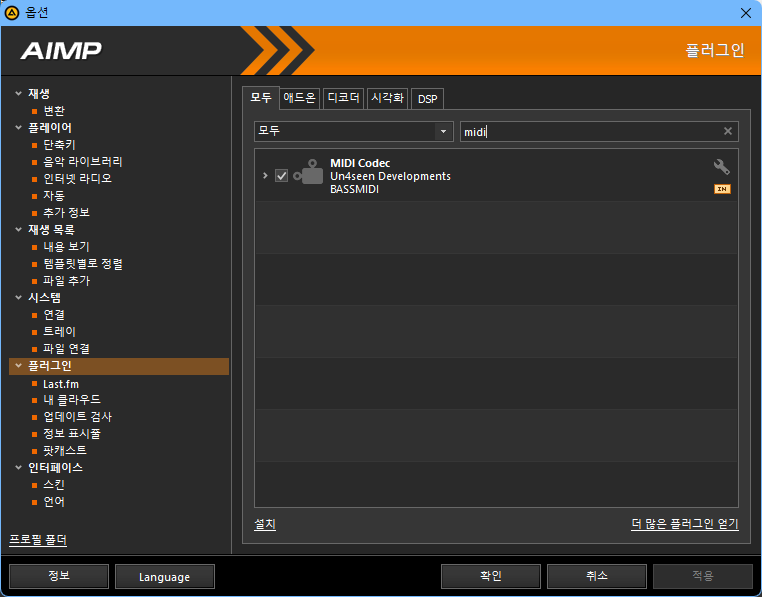Open the 프로필 폴더 link
This screenshot has width=762, height=597.
coord(38,540)
